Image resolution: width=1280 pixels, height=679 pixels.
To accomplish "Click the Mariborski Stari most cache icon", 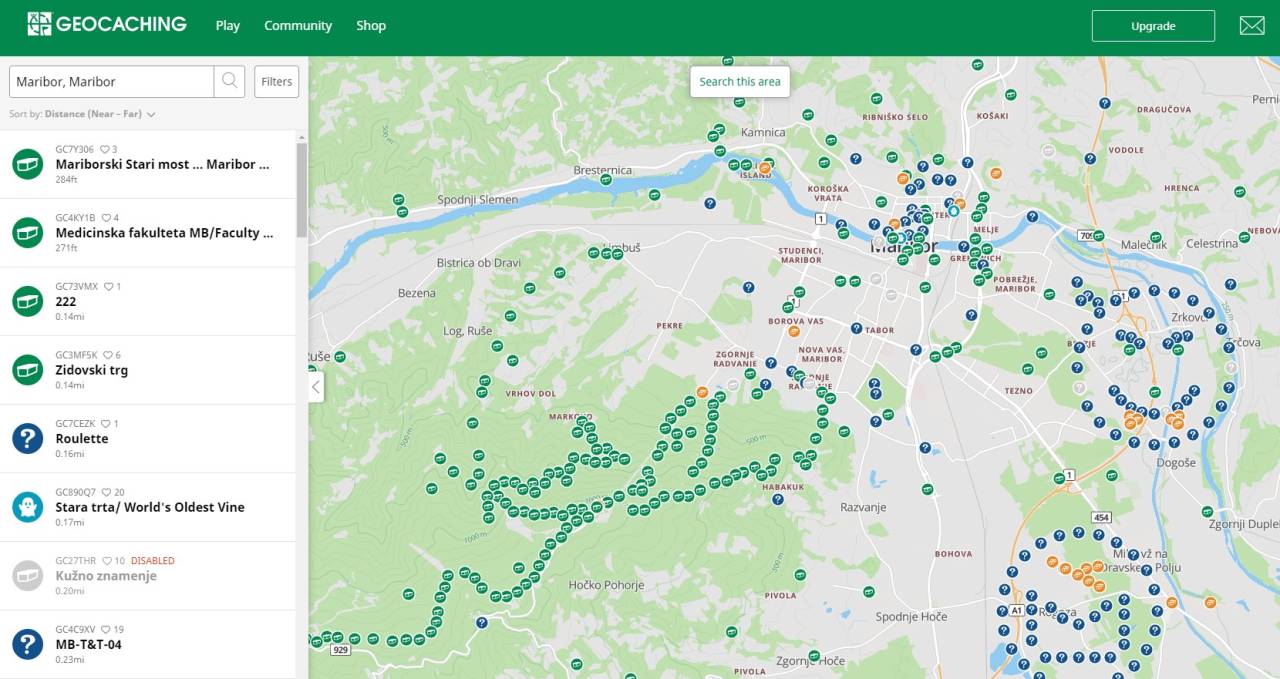I will tap(27, 163).
